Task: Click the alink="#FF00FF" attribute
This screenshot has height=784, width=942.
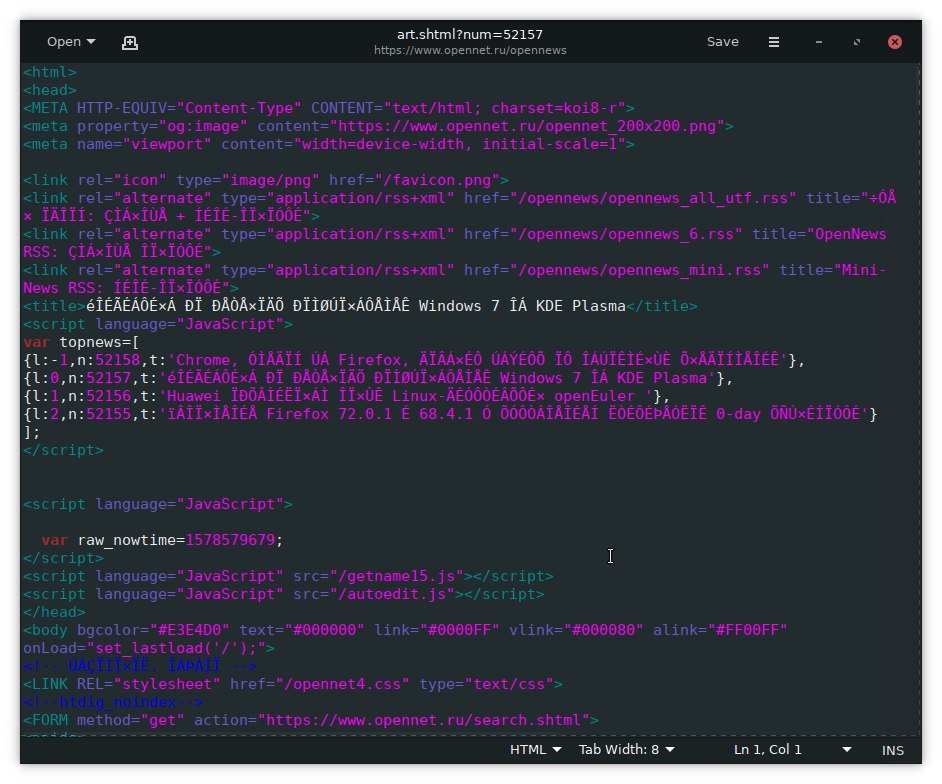Action: coord(720,631)
